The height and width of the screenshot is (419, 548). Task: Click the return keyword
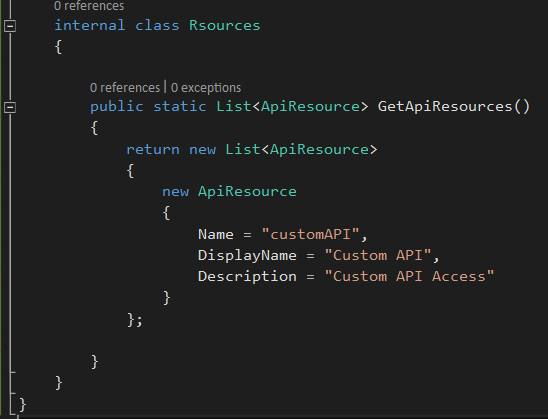153,150
